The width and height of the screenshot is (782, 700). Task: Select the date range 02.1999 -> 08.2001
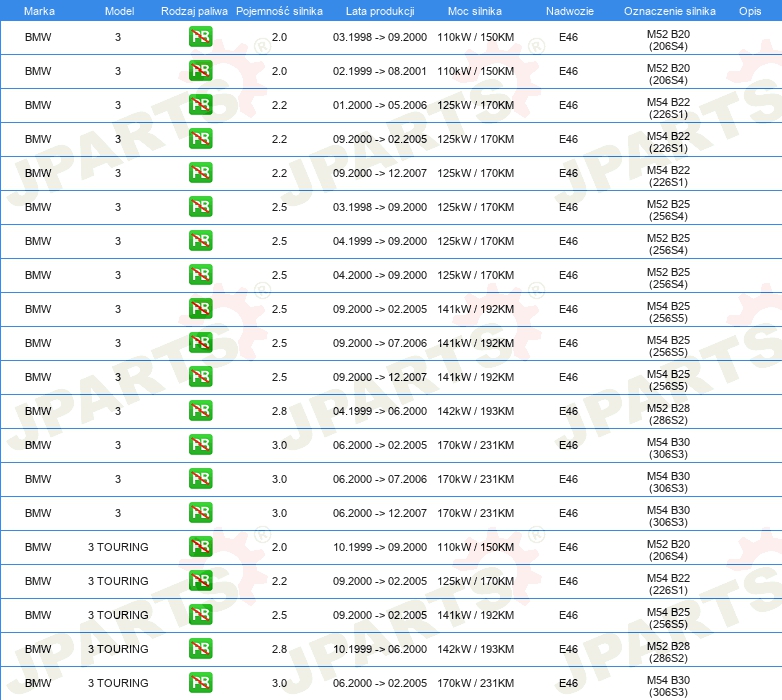[380, 71]
